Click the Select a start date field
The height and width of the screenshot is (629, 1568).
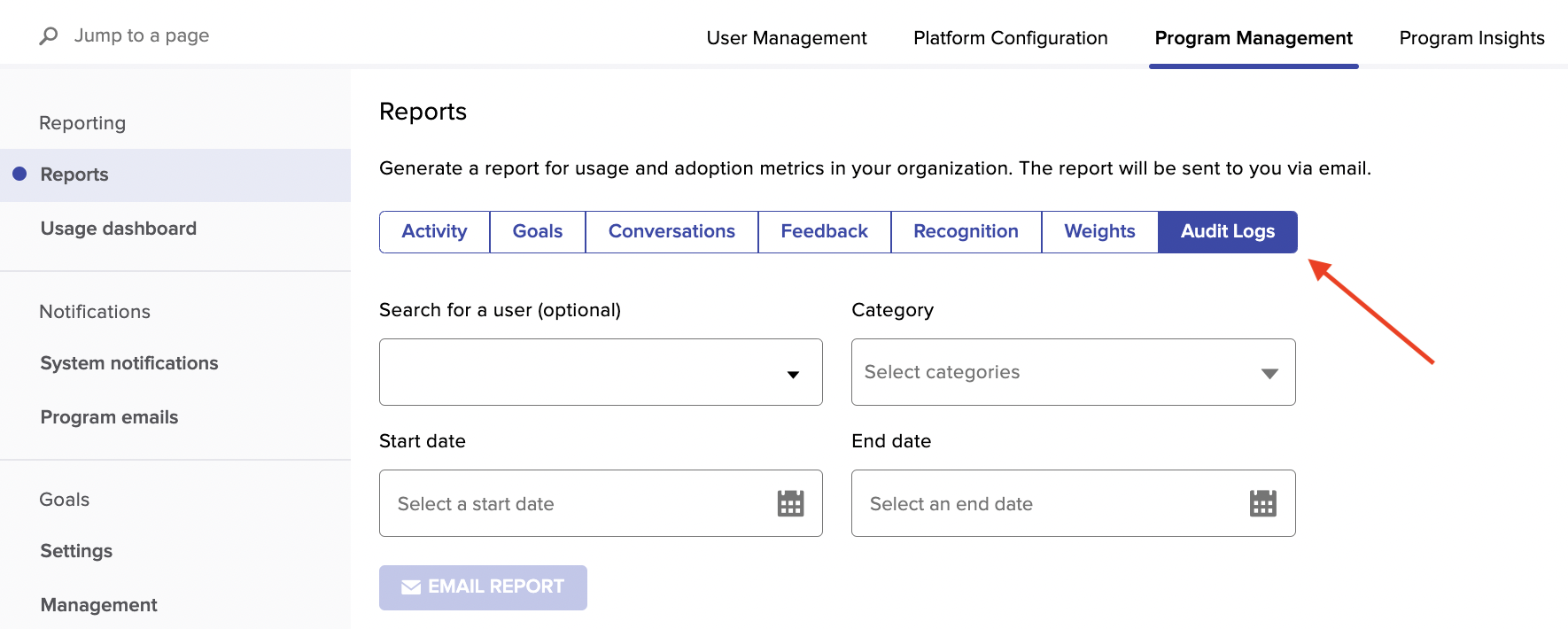click(601, 503)
